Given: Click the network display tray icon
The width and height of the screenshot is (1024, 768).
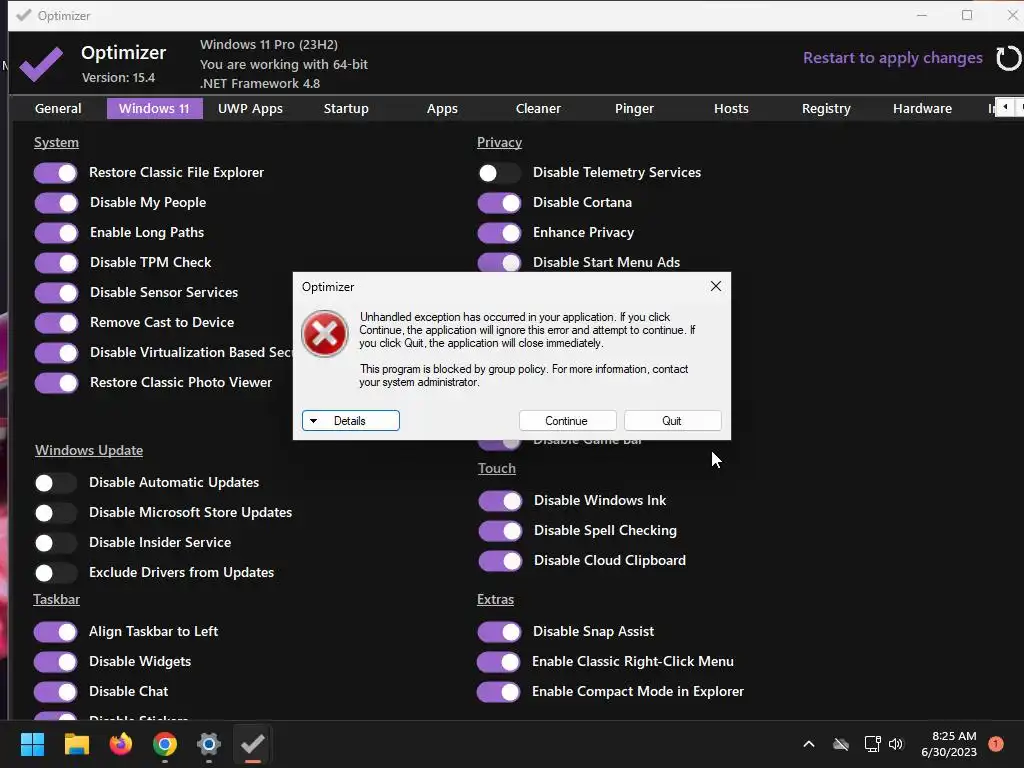Looking at the screenshot, I should 872,744.
